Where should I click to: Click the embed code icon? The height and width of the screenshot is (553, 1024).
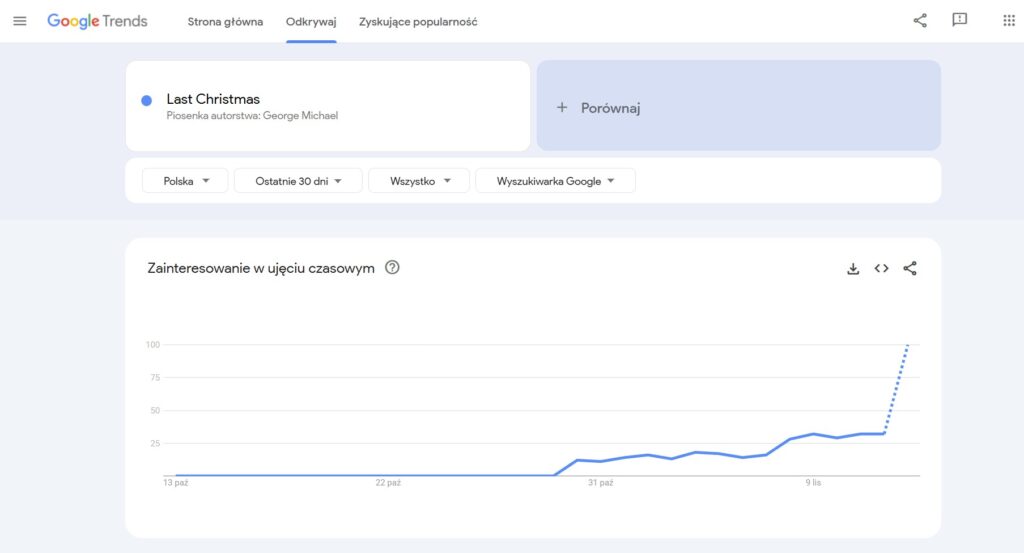tap(881, 268)
